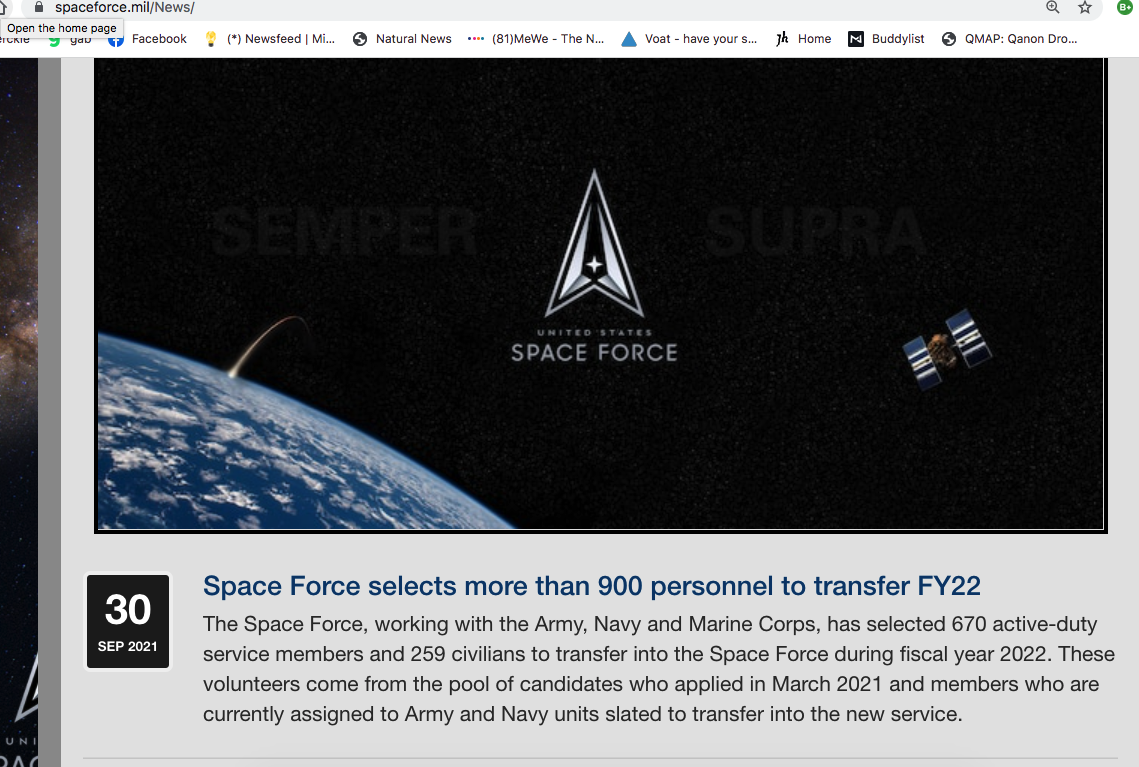This screenshot has height=767, width=1139.
Task: Open the Buddylist bookmark
Action: tap(886, 39)
